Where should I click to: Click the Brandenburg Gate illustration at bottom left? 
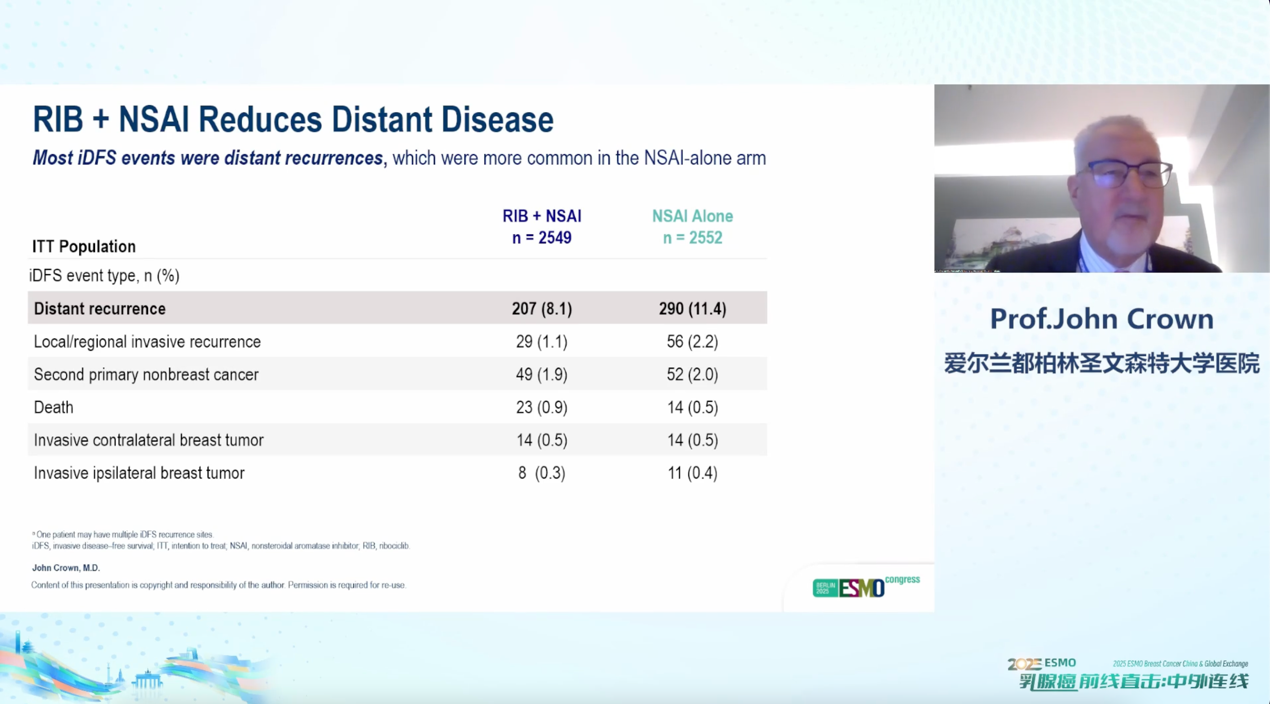[147, 681]
